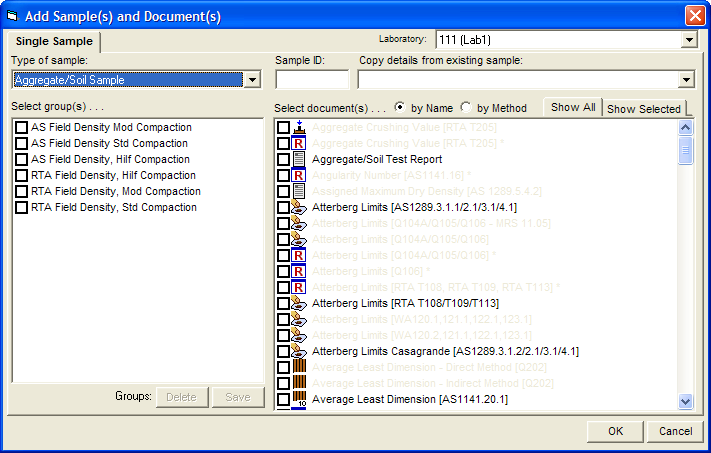Tick the RTA Field Density, Hilf Compaction checkbox

[22, 176]
